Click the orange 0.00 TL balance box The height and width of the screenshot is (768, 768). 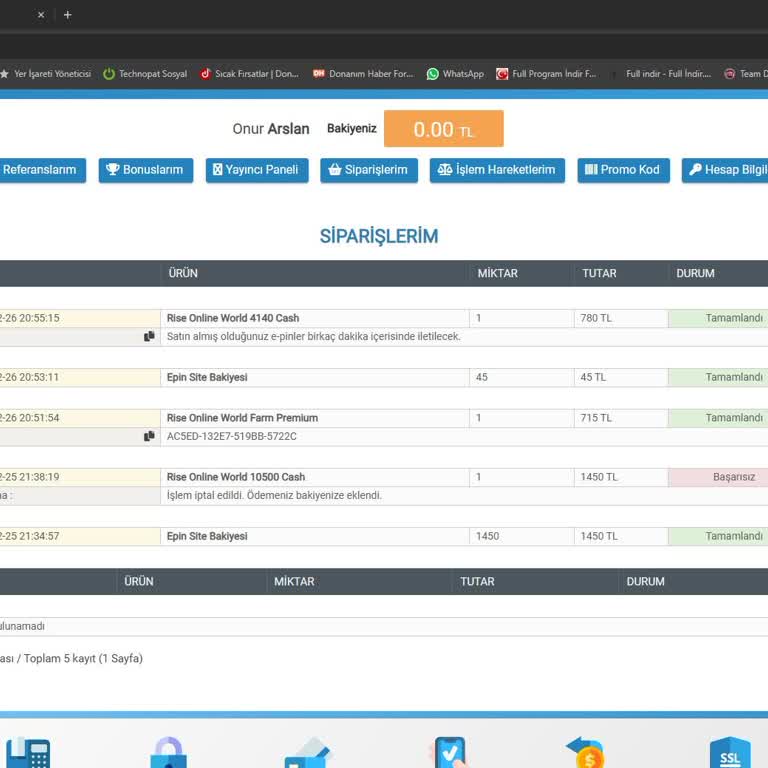tap(444, 129)
